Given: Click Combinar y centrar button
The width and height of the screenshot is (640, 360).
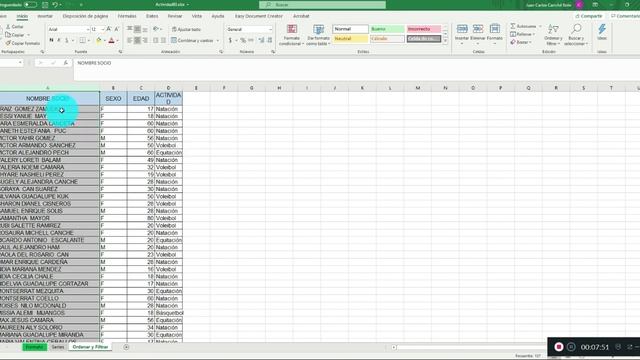Looking at the screenshot, I should pos(192,40).
